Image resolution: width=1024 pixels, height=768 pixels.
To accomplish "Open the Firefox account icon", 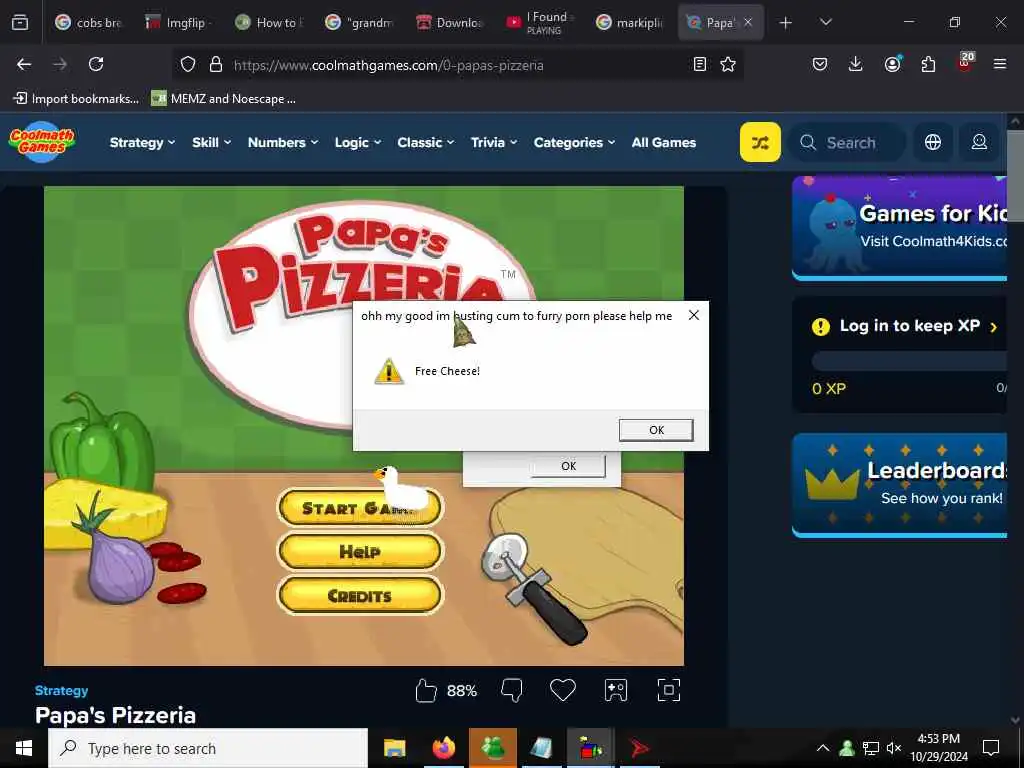I will pyautogui.click(x=892, y=64).
